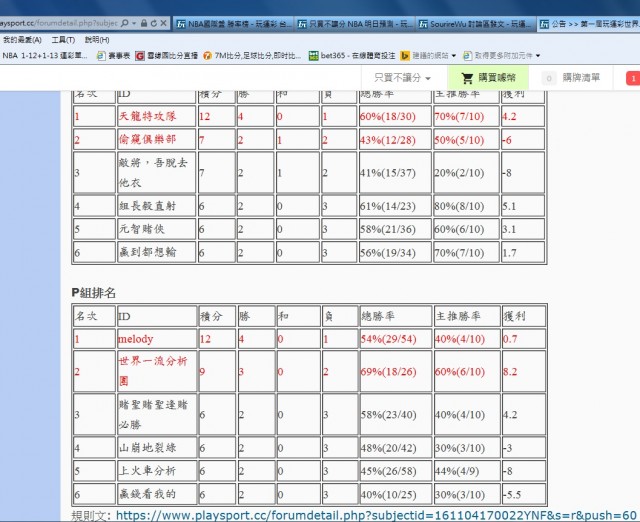Click the 購買噱幣 button
The image size is (640, 522).
[489, 78]
